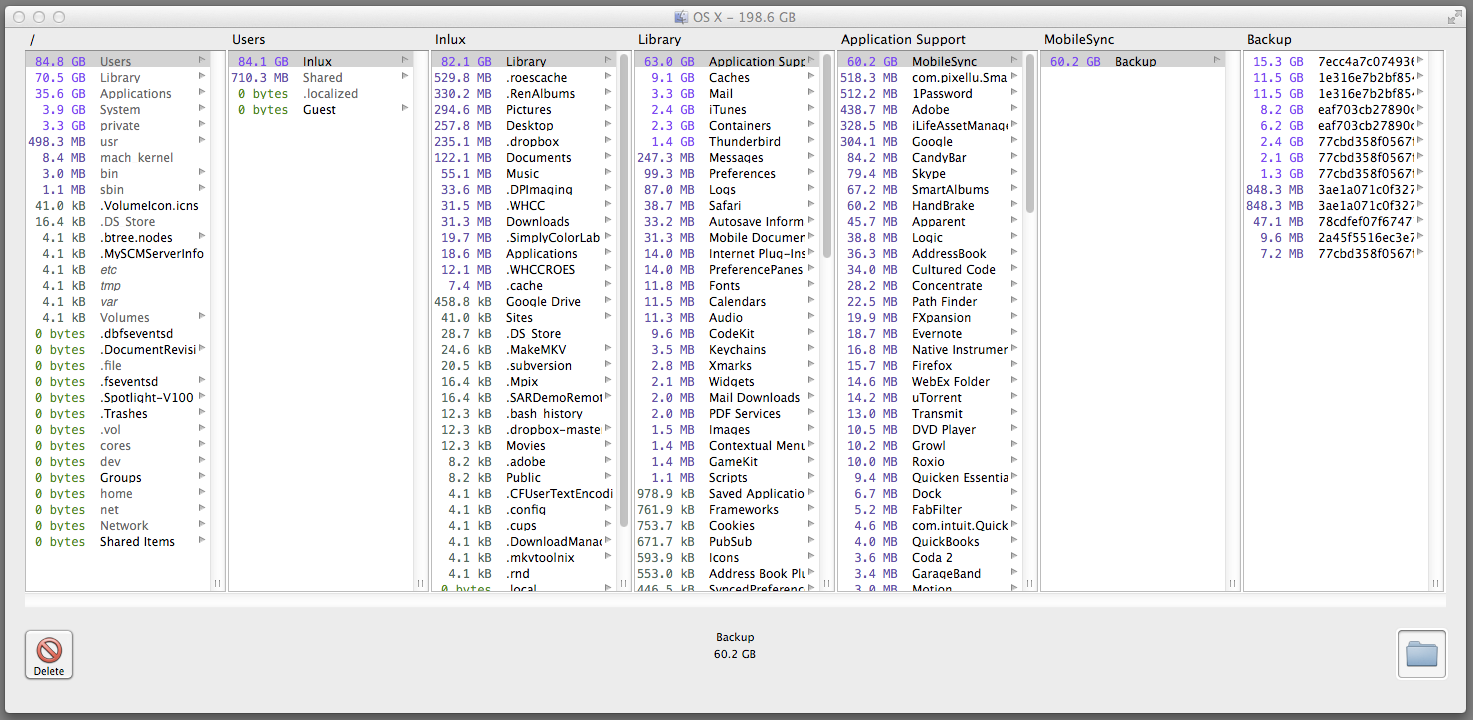Select the Users row at 84.8 GB

coord(118,61)
